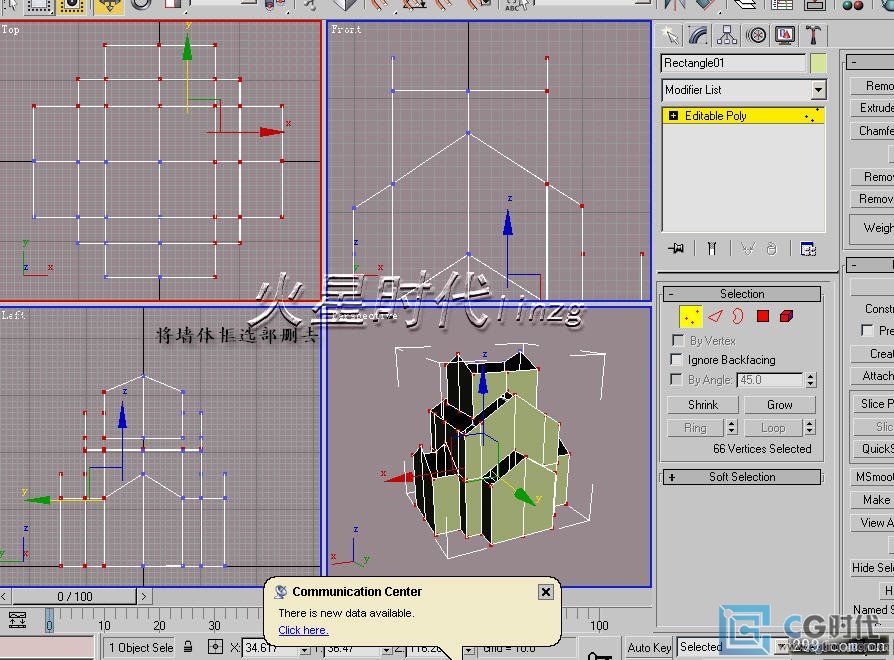Select Edge sub-object level icon

point(715,316)
